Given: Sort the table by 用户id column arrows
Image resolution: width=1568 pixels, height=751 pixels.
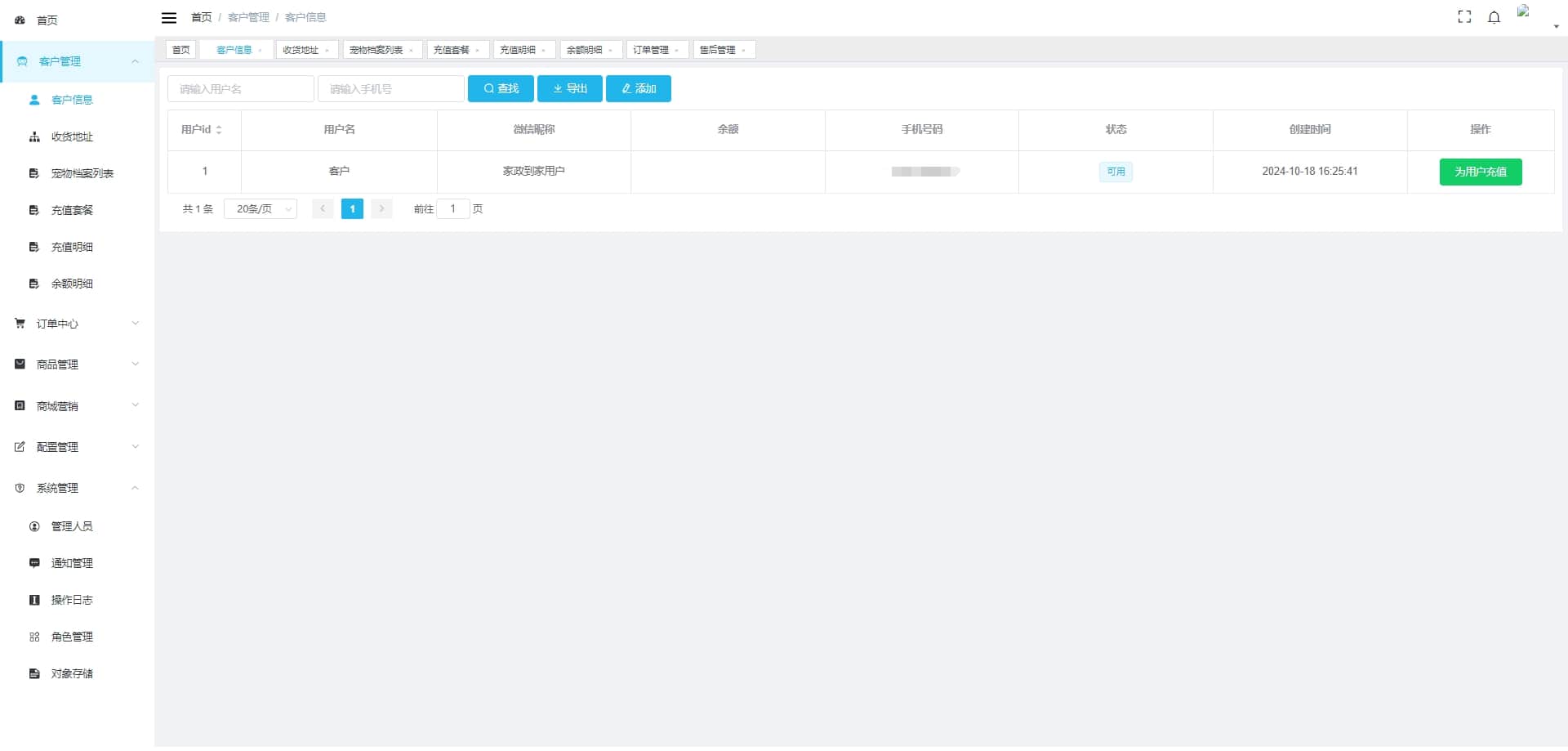Looking at the screenshot, I should (219, 130).
